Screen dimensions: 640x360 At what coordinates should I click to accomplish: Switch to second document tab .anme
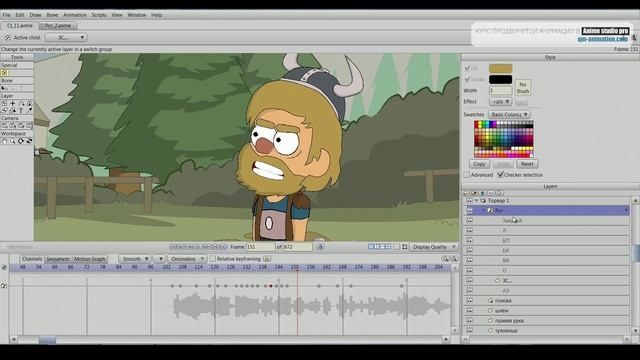coord(58,26)
